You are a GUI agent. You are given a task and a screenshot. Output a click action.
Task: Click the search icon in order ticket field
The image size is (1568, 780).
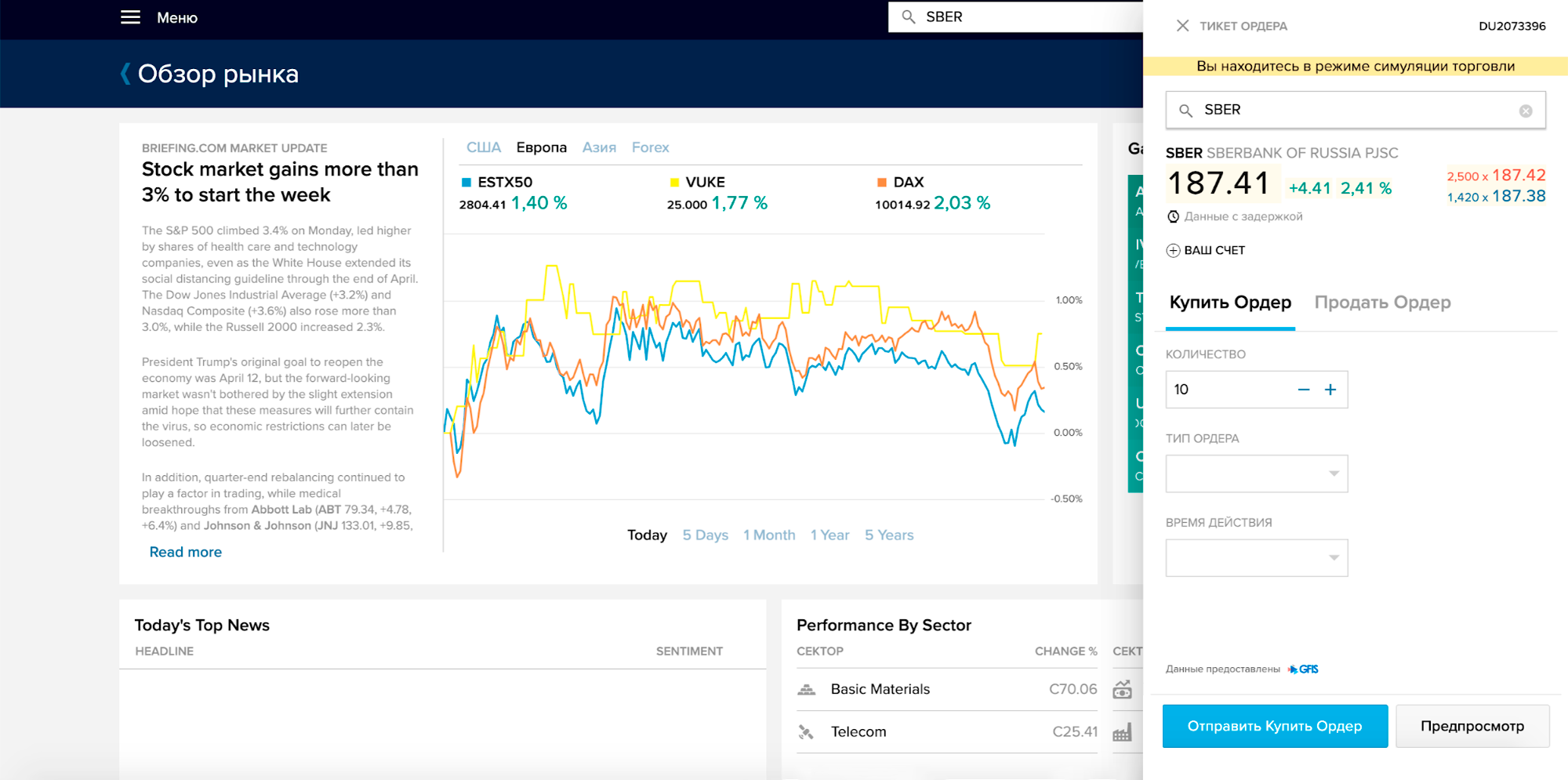[1186, 111]
